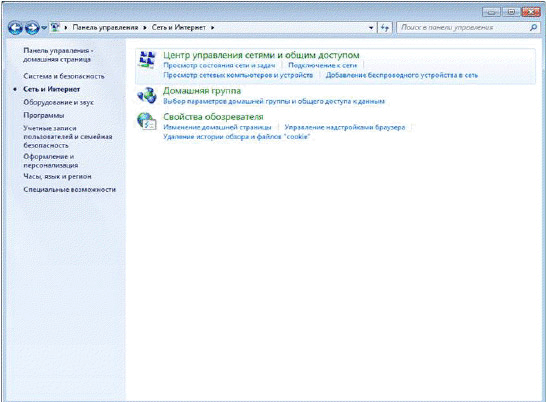Open Домашняя группа heading link
The image size is (546, 402).
pos(202,91)
